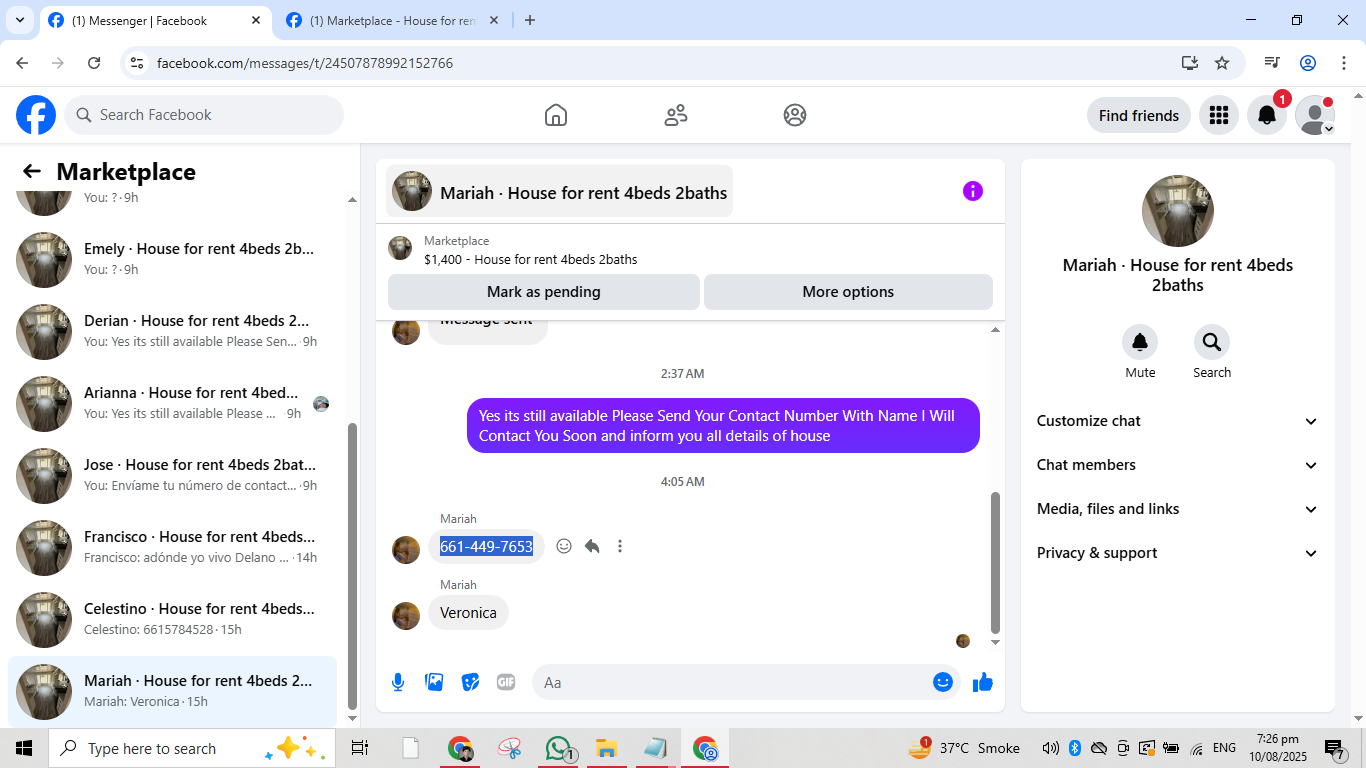Go to the Home feed icon
Screen dimensions: 1366x768
tap(556, 115)
